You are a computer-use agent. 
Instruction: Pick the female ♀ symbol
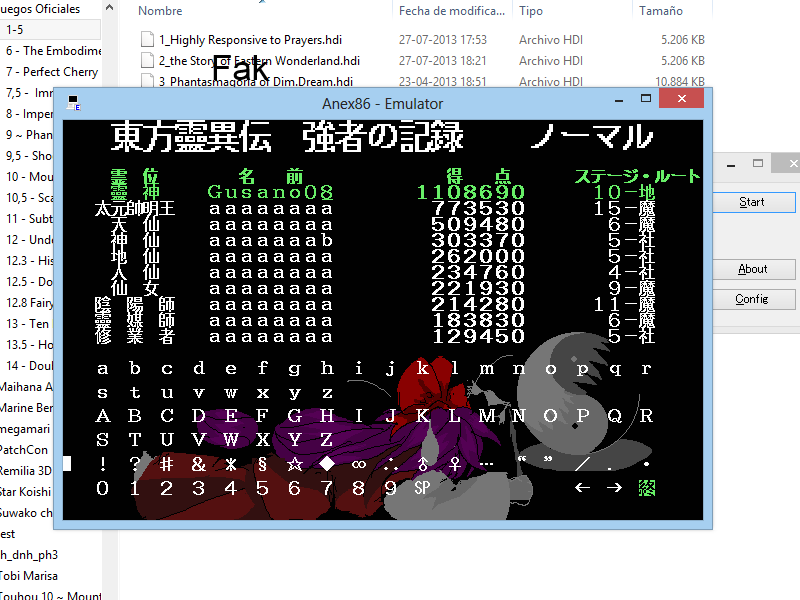(455, 464)
